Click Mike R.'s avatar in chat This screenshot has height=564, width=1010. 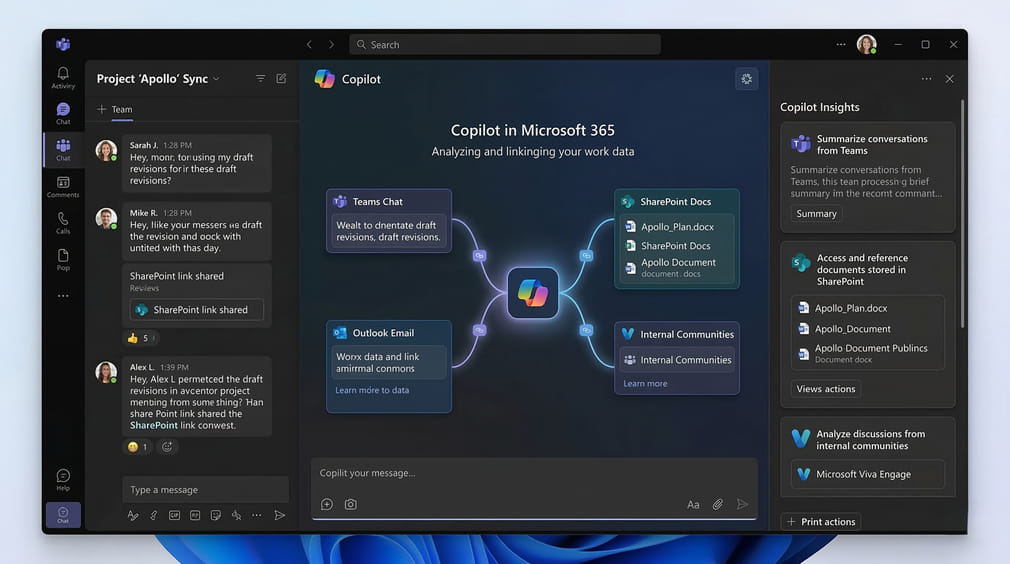[106, 219]
